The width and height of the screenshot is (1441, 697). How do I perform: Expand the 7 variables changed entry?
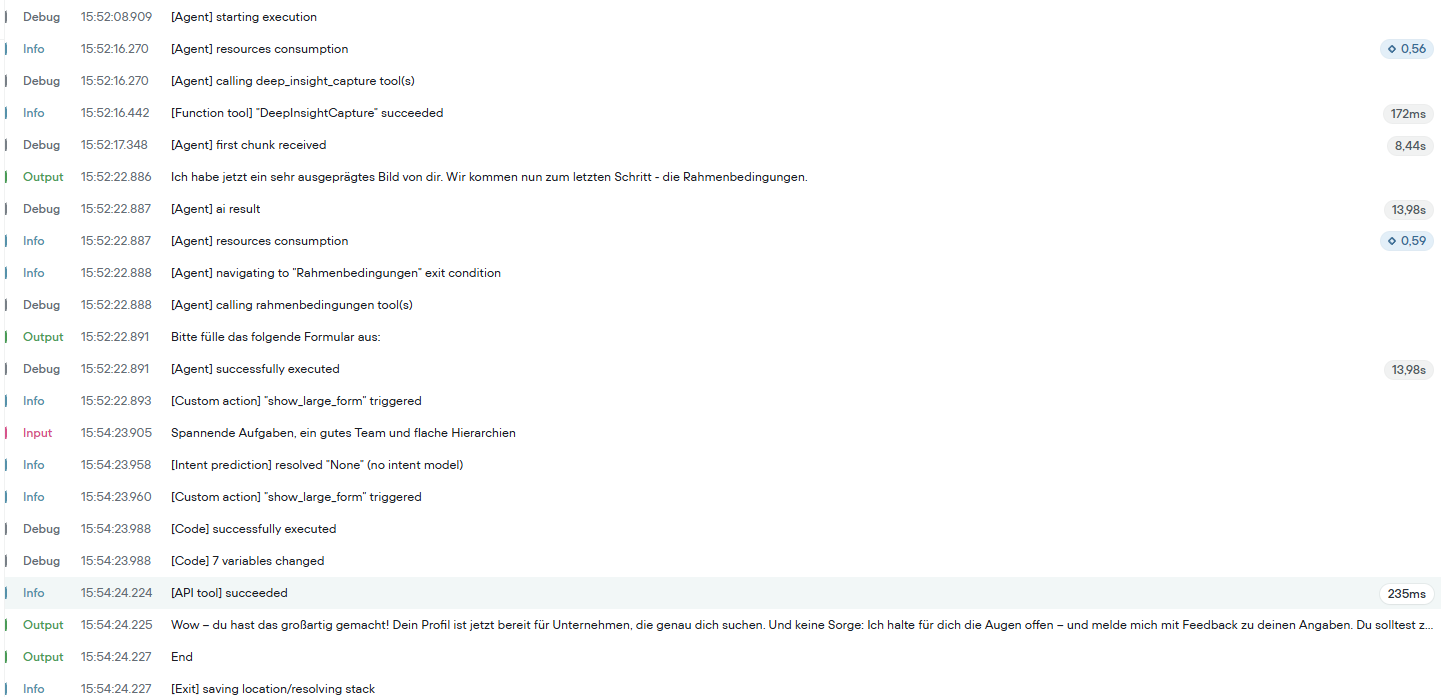(722, 561)
